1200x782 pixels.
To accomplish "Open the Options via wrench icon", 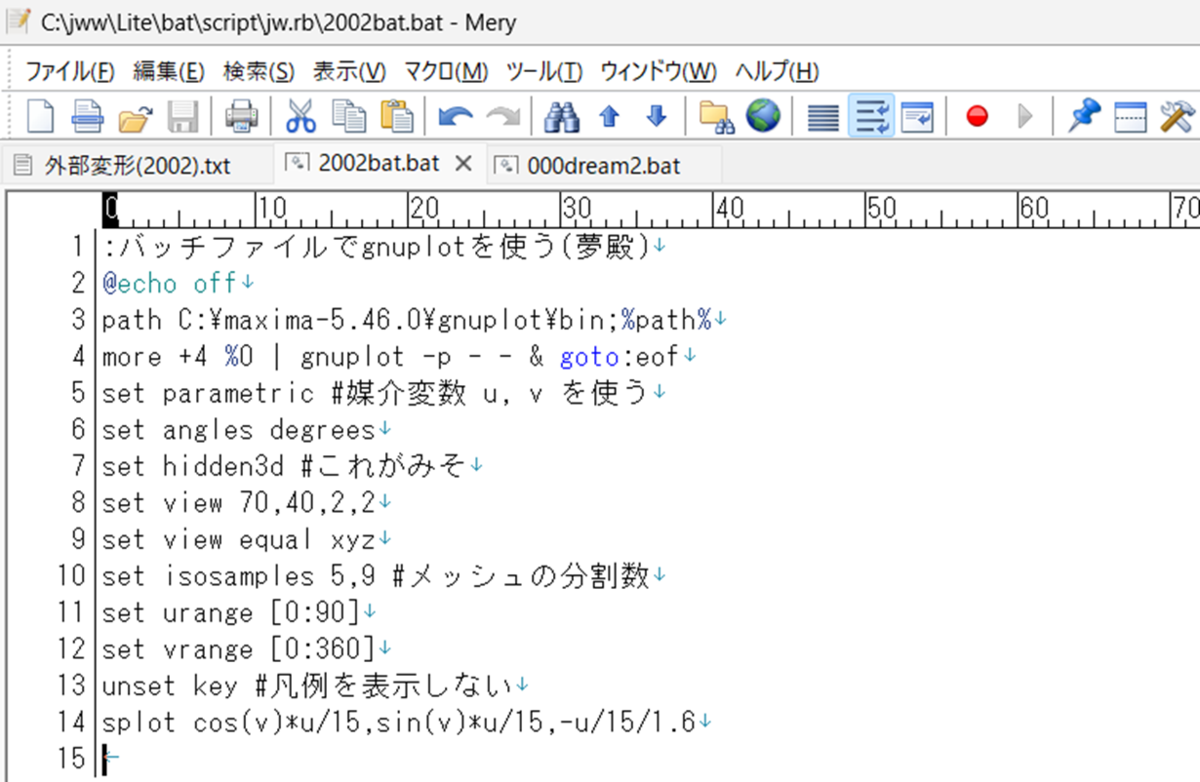I will point(1176,115).
